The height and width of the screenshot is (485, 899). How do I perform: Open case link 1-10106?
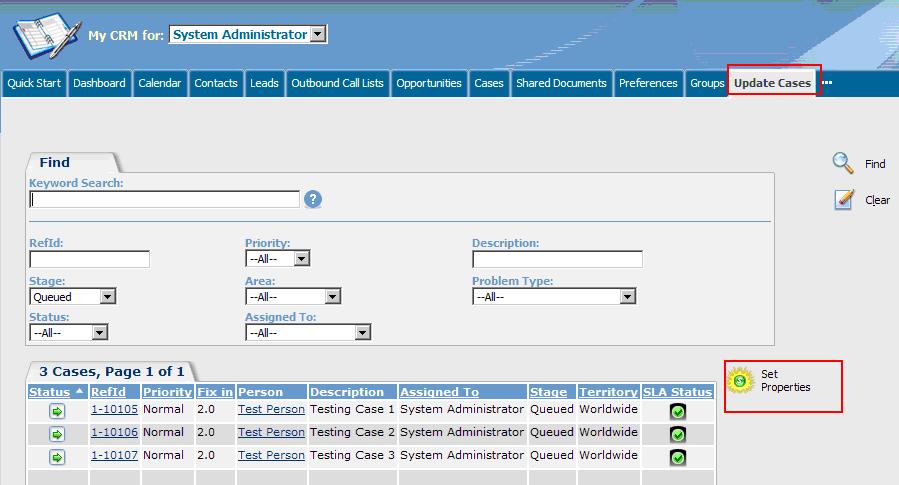click(114, 432)
